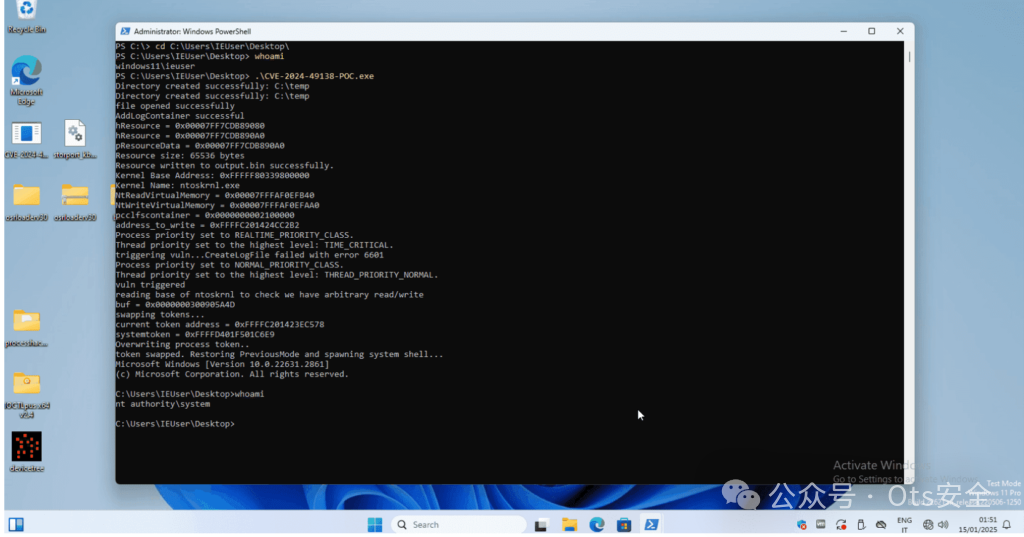Viewport: 1024px width, 537px height.
Task: Switch to PowerShell via its taskbar icon
Action: [652, 525]
